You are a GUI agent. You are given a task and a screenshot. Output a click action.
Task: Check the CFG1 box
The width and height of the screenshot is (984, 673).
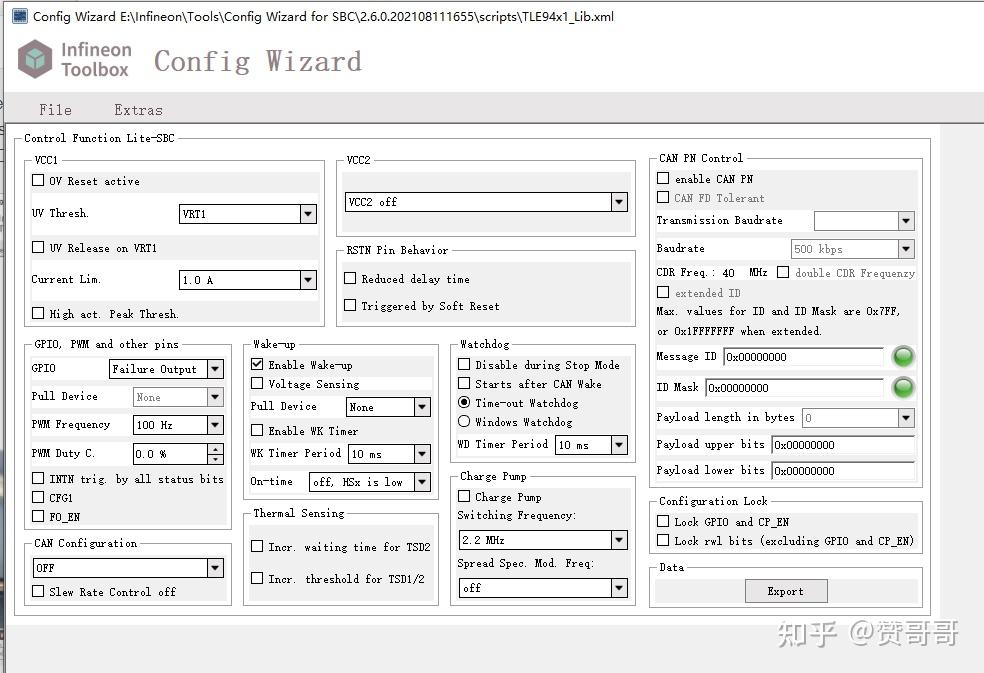pyautogui.click(x=38, y=497)
